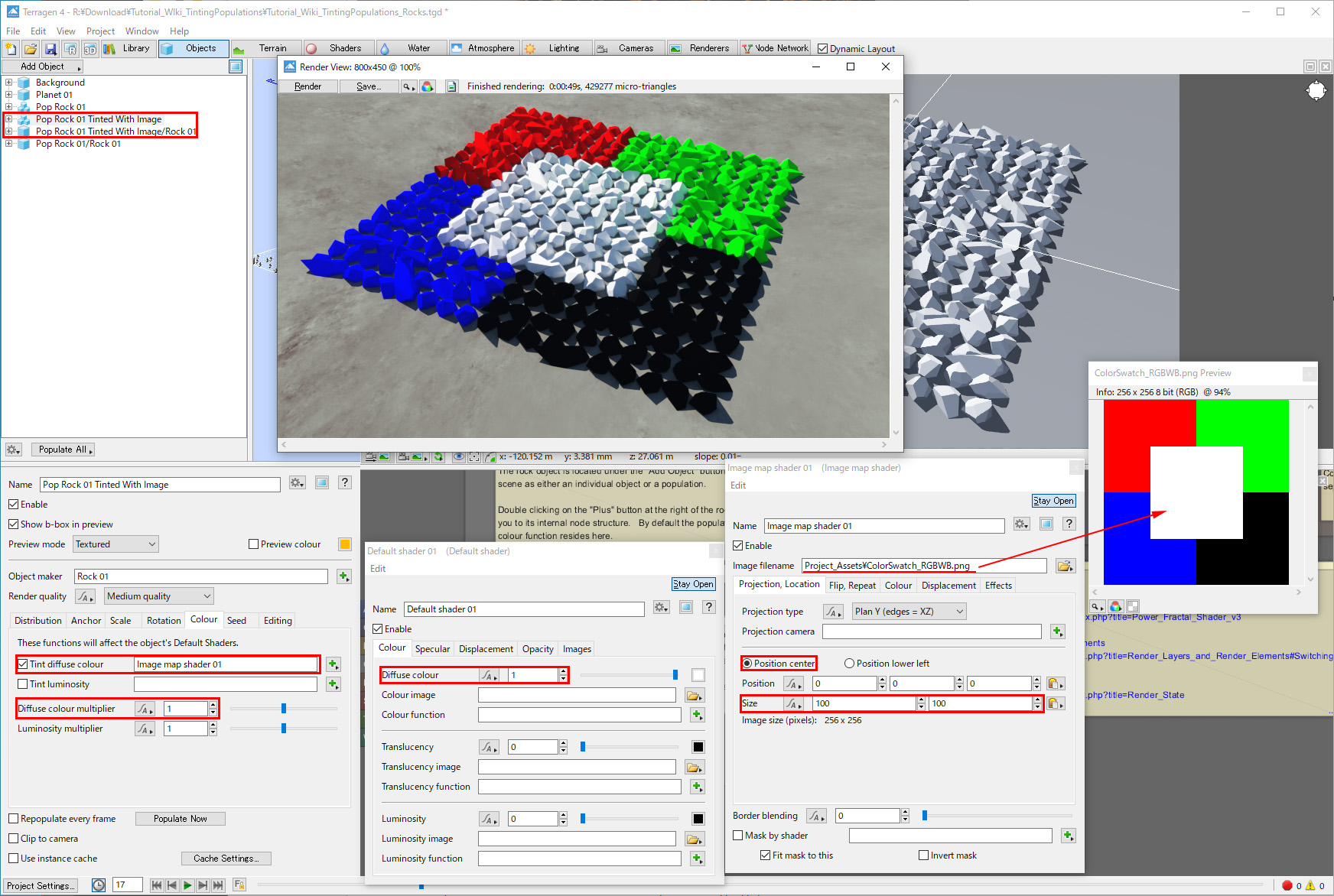Click the Image filename input field
1334x896 pixels.
923,566
